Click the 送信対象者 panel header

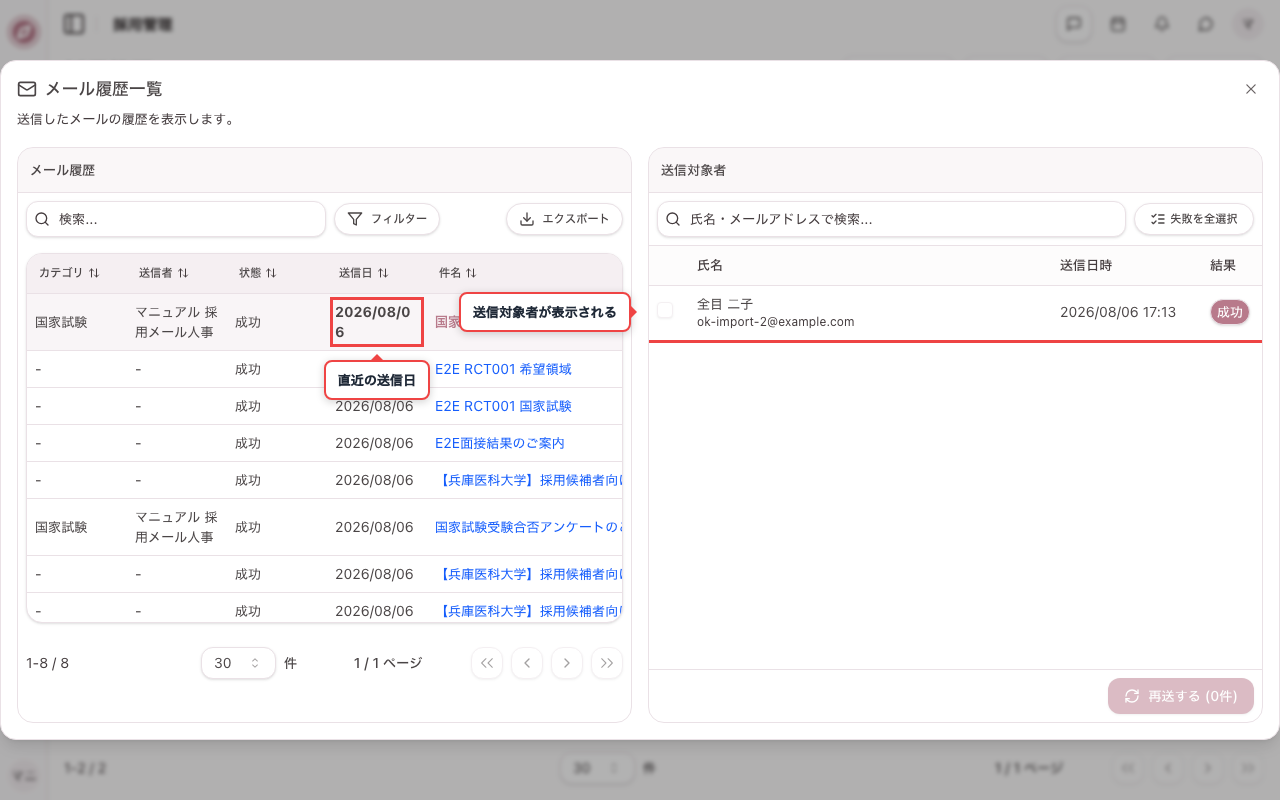click(x=955, y=170)
